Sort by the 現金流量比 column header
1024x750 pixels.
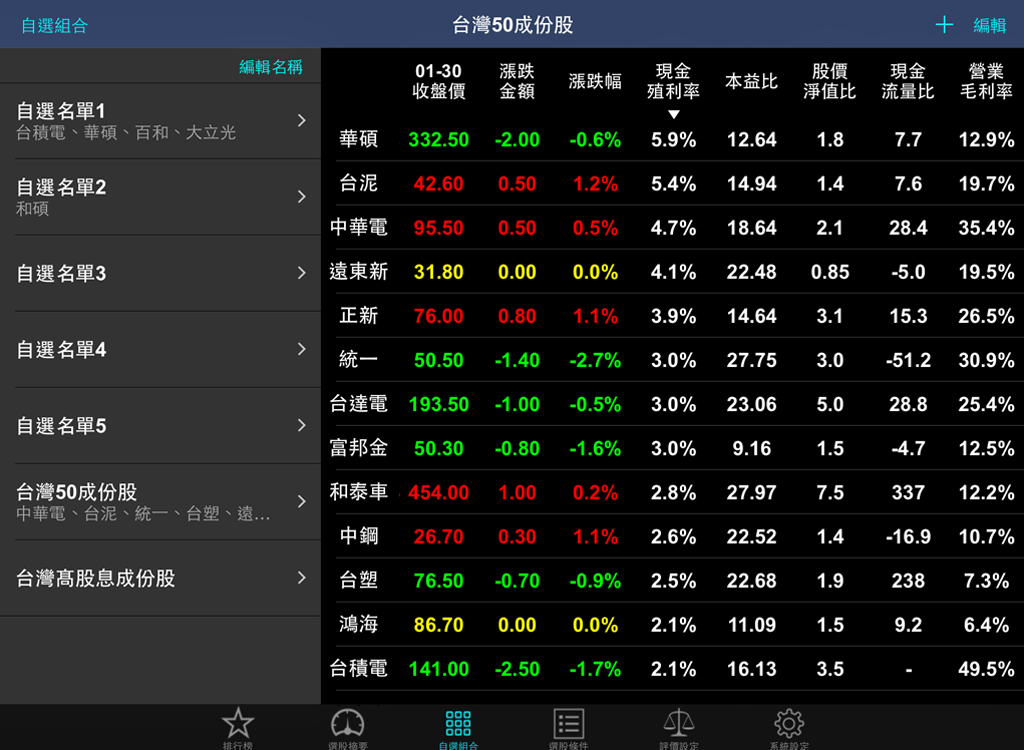click(x=908, y=81)
